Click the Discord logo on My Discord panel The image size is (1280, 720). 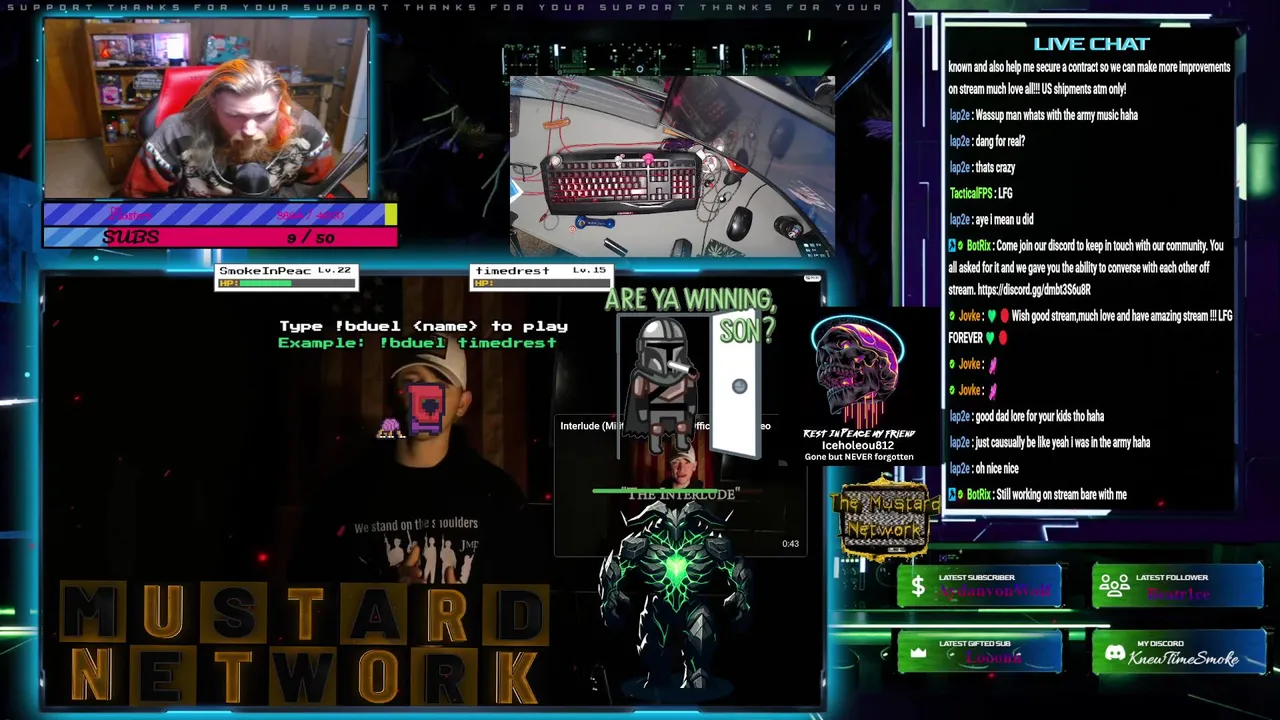(x=1114, y=653)
